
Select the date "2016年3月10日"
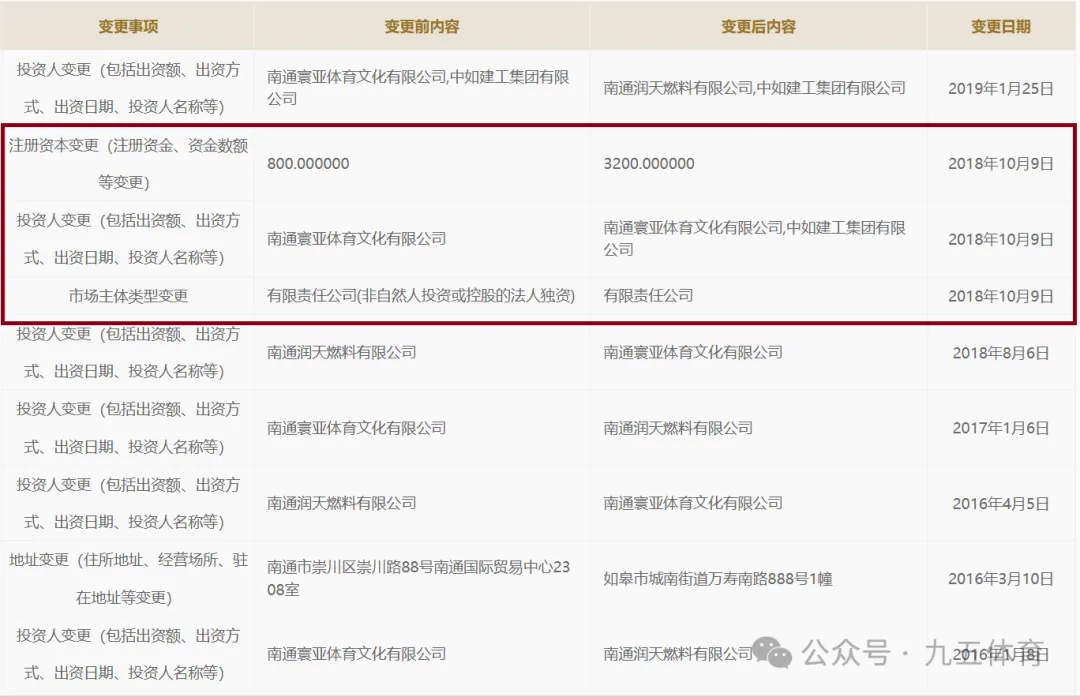[1001, 579]
